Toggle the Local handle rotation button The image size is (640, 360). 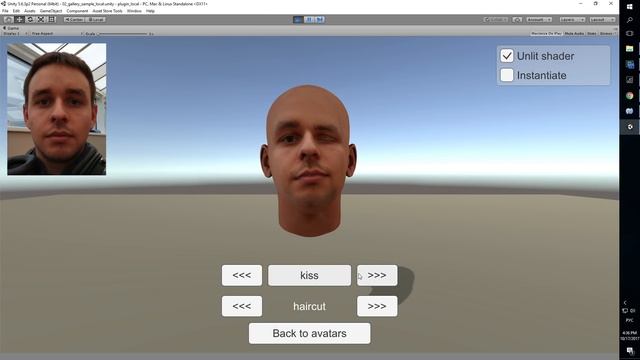(x=96, y=20)
